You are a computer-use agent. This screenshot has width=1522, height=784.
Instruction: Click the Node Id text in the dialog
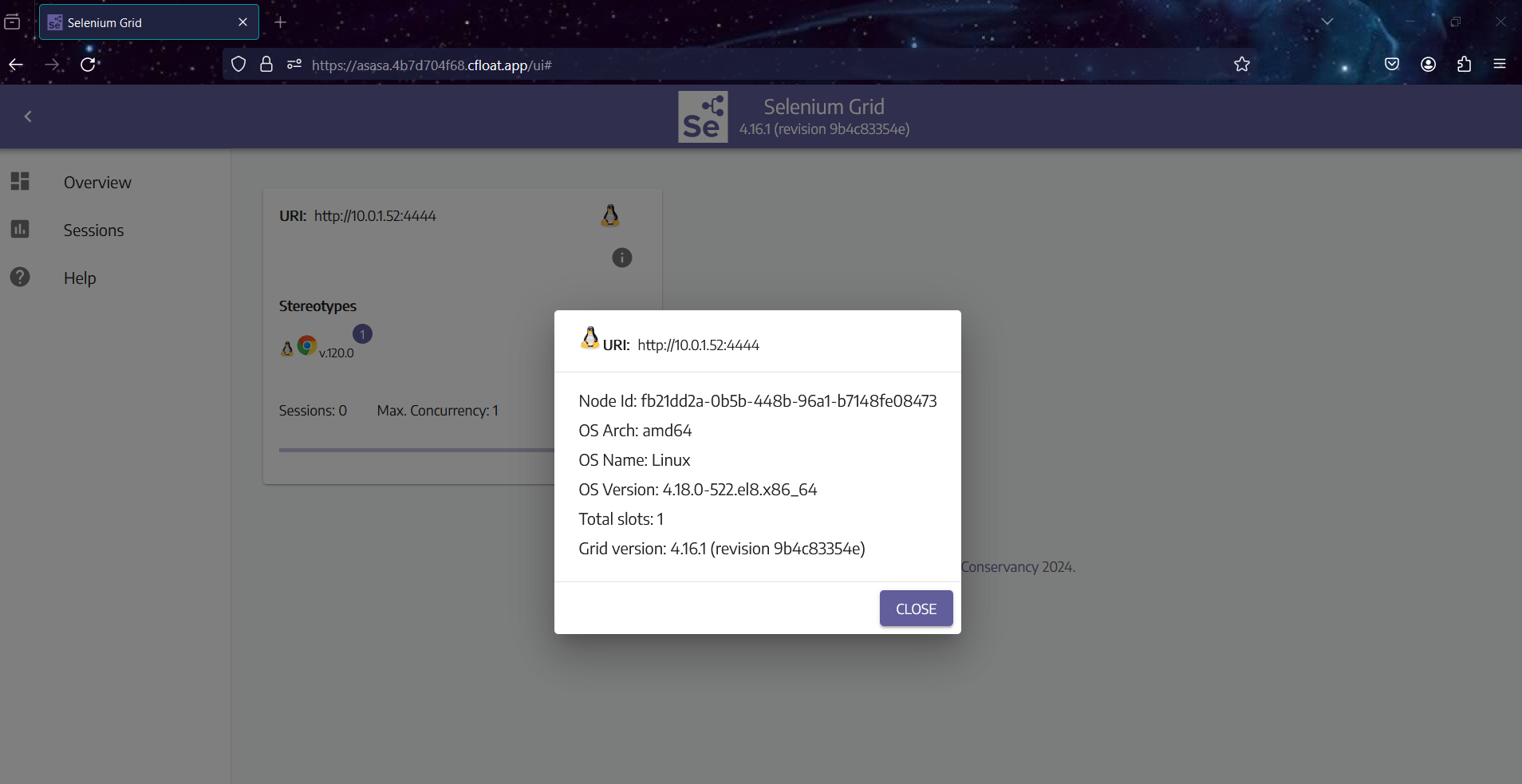point(758,401)
